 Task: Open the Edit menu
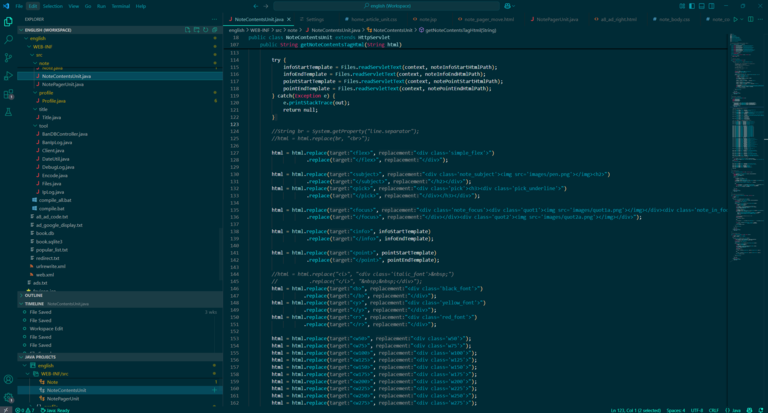[x=33, y=6]
